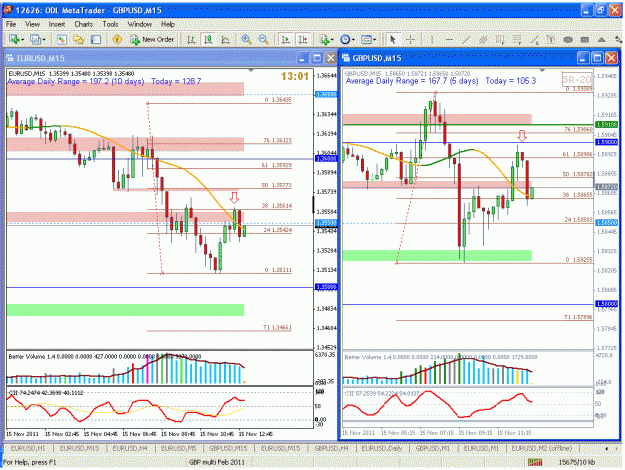Switch to the EURUSD,M5 chart tab

tap(179, 448)
